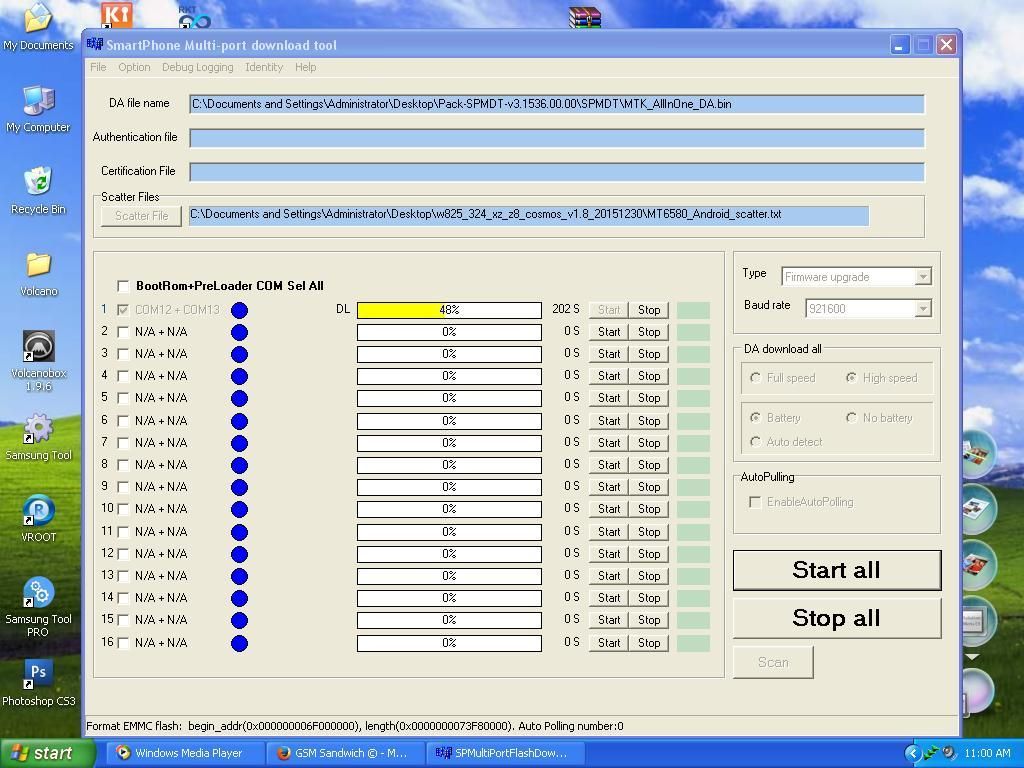Start download on port row 3
Image resolution: width=1024 pixels, height=768 pixels.
coord(609,354)
